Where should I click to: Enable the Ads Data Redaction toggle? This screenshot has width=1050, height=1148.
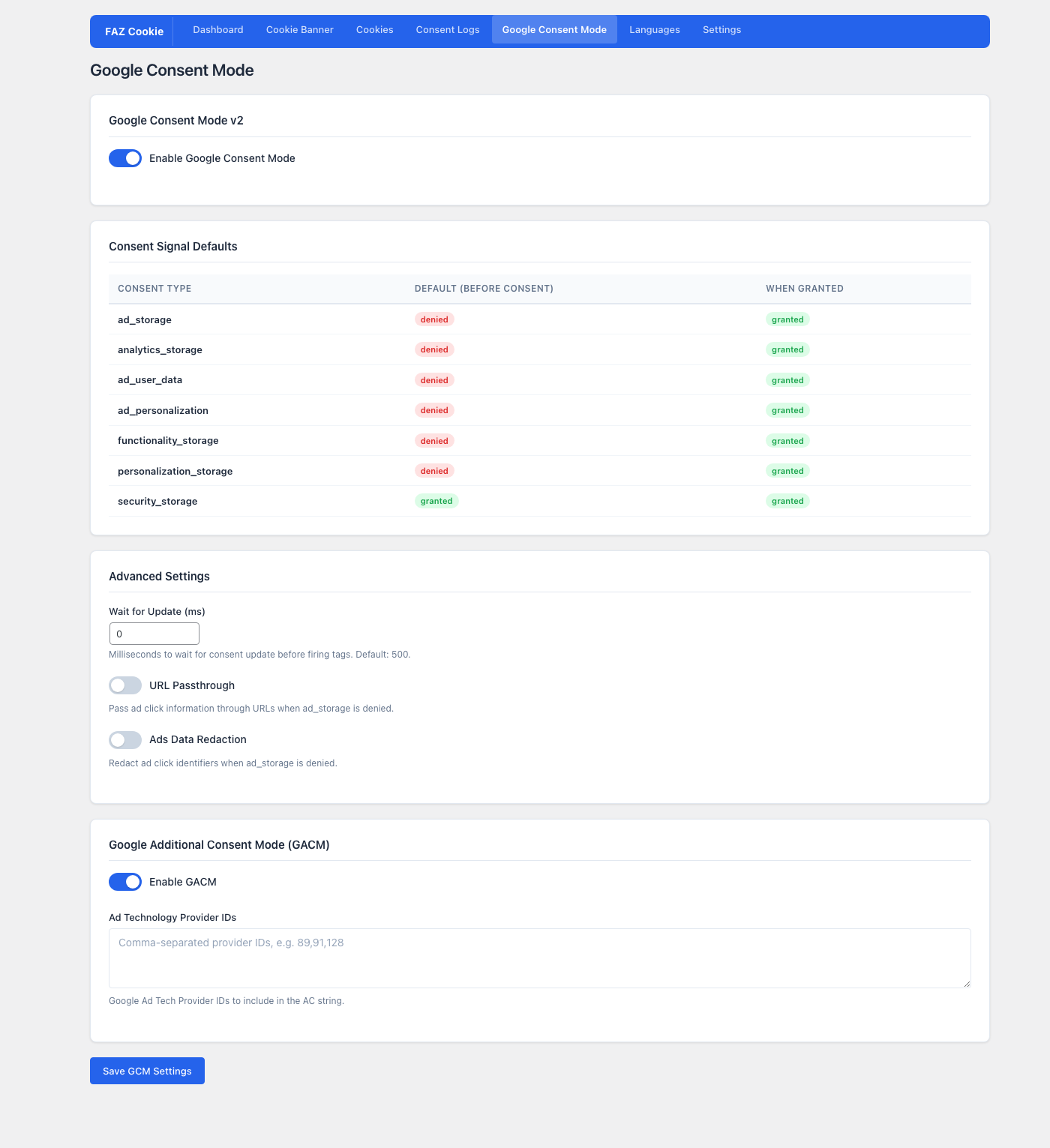click(125, 740)
